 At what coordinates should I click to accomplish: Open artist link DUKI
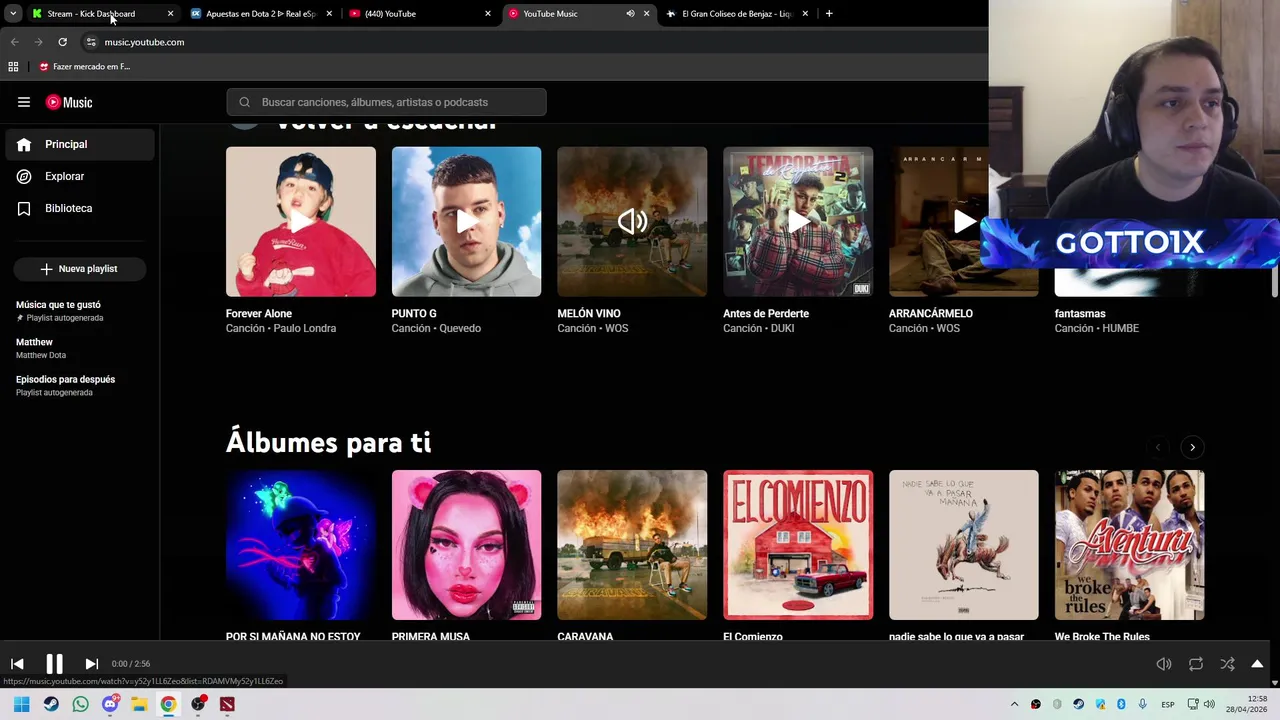pyautogui.click(x=789, y=328)
